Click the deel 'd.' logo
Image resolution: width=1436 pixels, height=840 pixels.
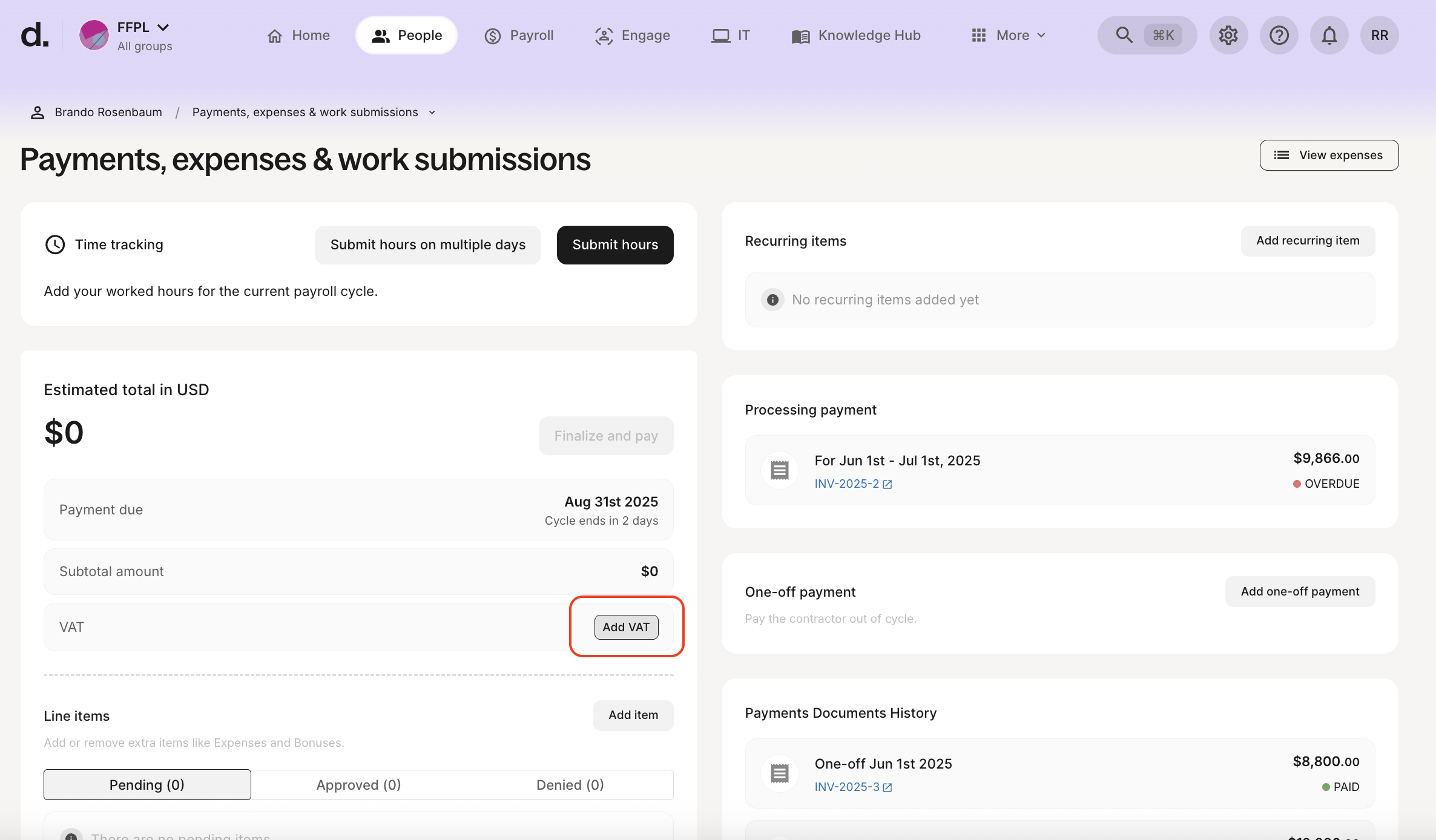pyautogui.click(x=35, y=35)
